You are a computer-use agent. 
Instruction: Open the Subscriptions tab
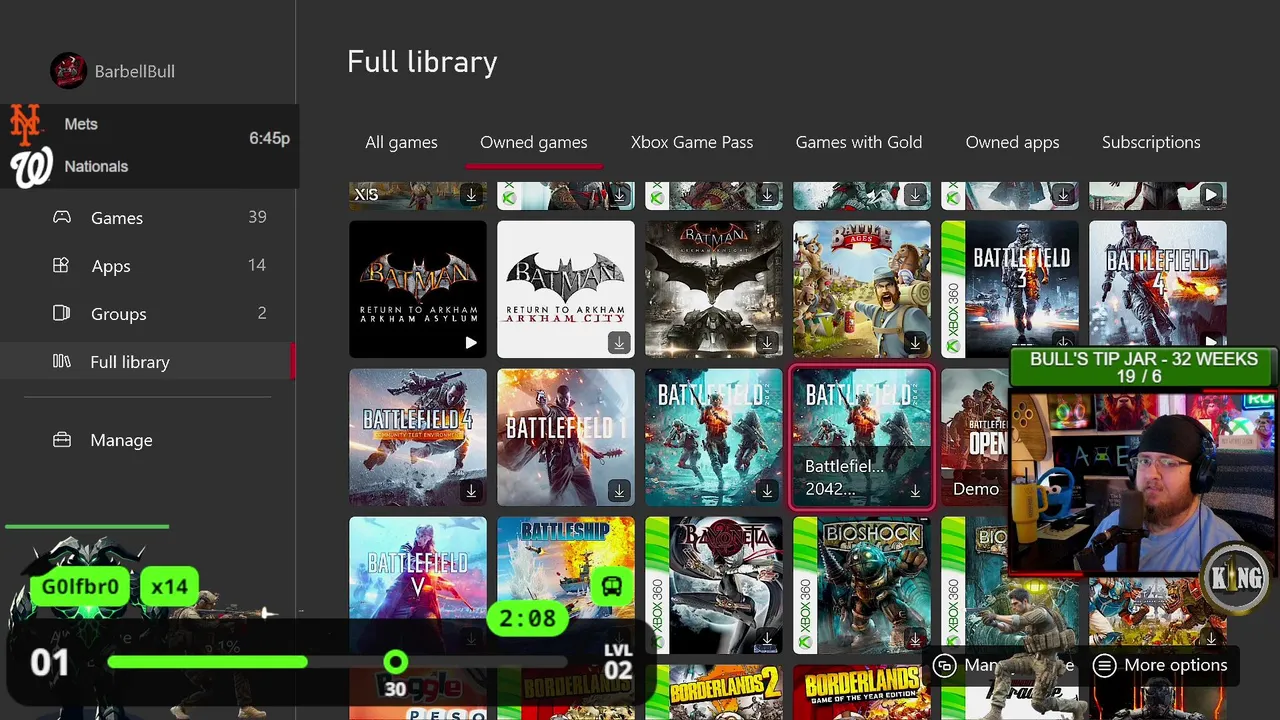pos(1151,142)
